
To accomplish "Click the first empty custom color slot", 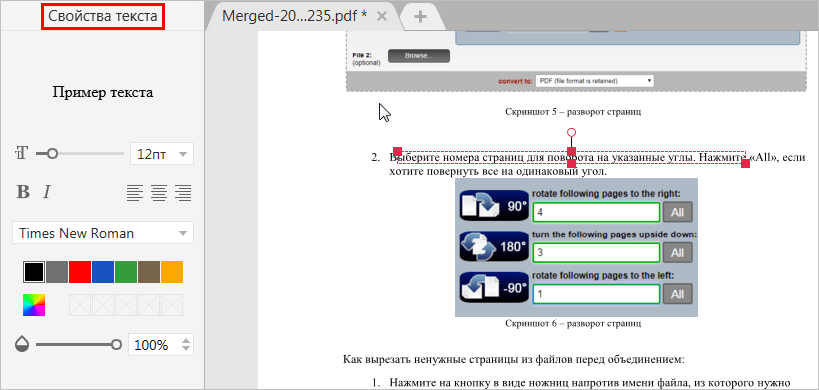I will pyautogui.click(x=80, y=305).
